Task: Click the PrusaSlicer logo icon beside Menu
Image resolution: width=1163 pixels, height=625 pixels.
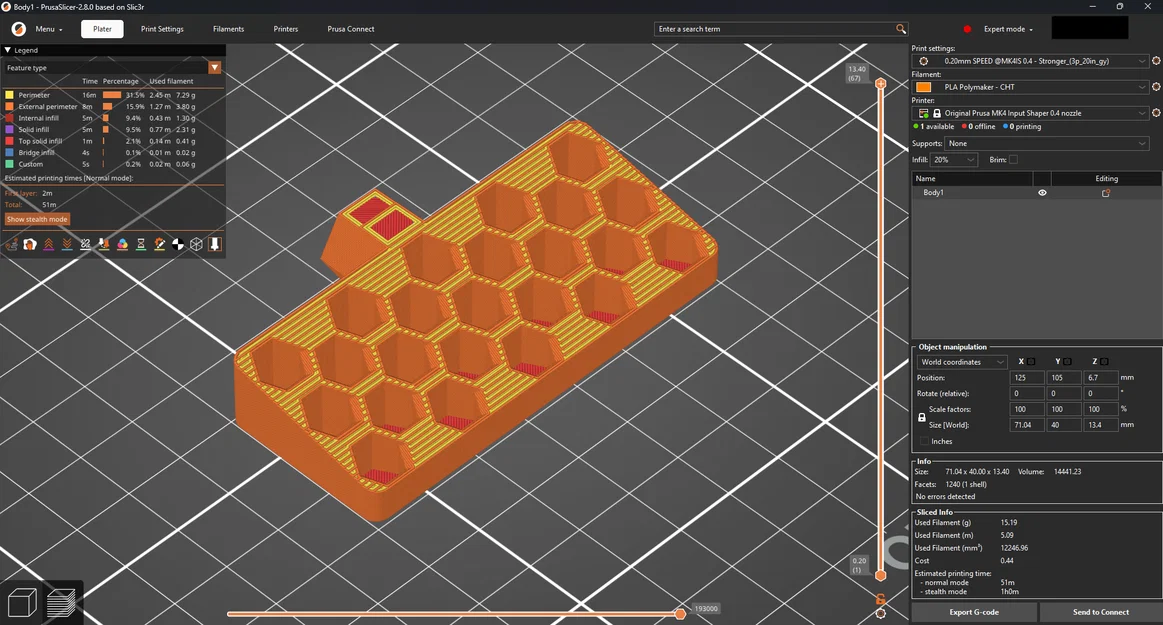Action: pyautogui.click(x=19, y=29)
